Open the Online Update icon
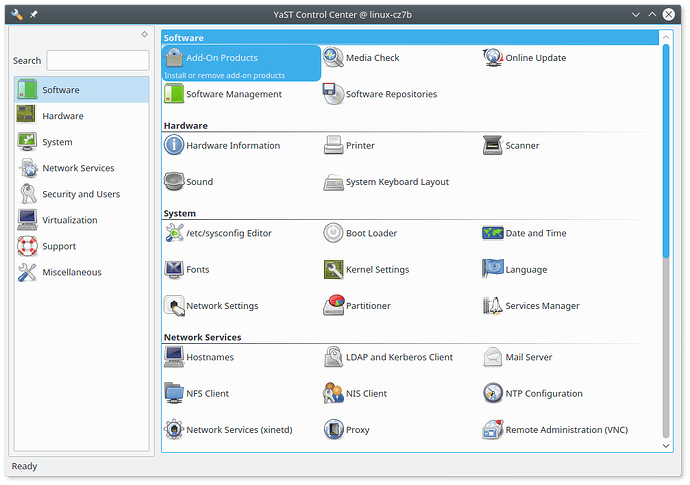 (x=493, y=58)
